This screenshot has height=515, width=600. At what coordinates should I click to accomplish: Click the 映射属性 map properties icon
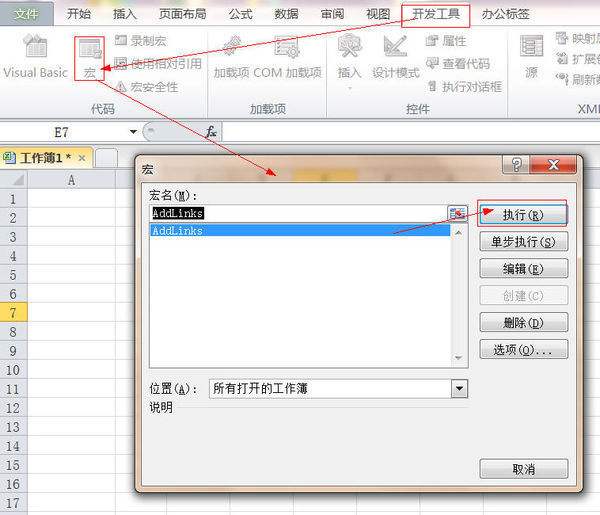click(x=562, y=38)
